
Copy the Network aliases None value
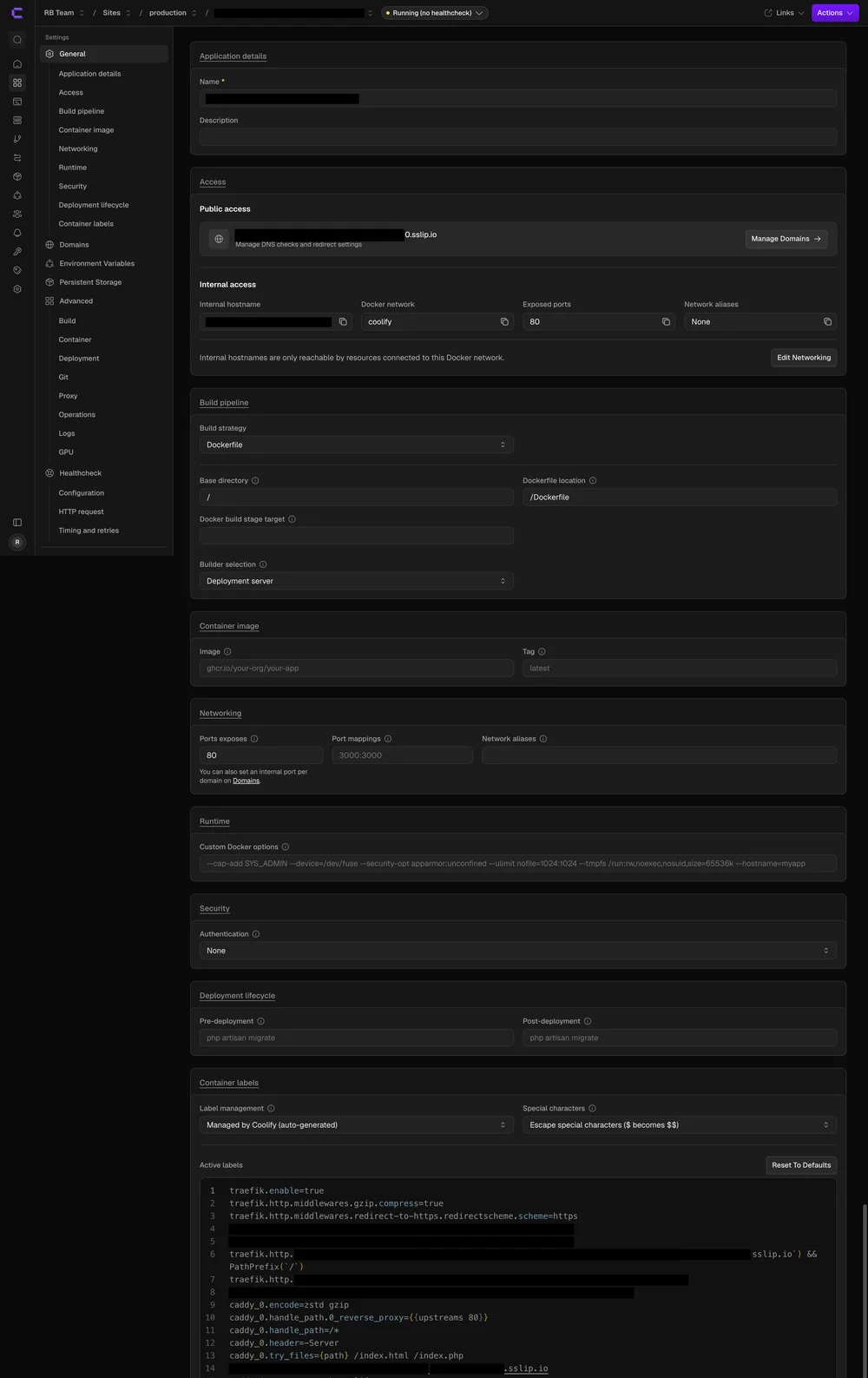(827, 322)
